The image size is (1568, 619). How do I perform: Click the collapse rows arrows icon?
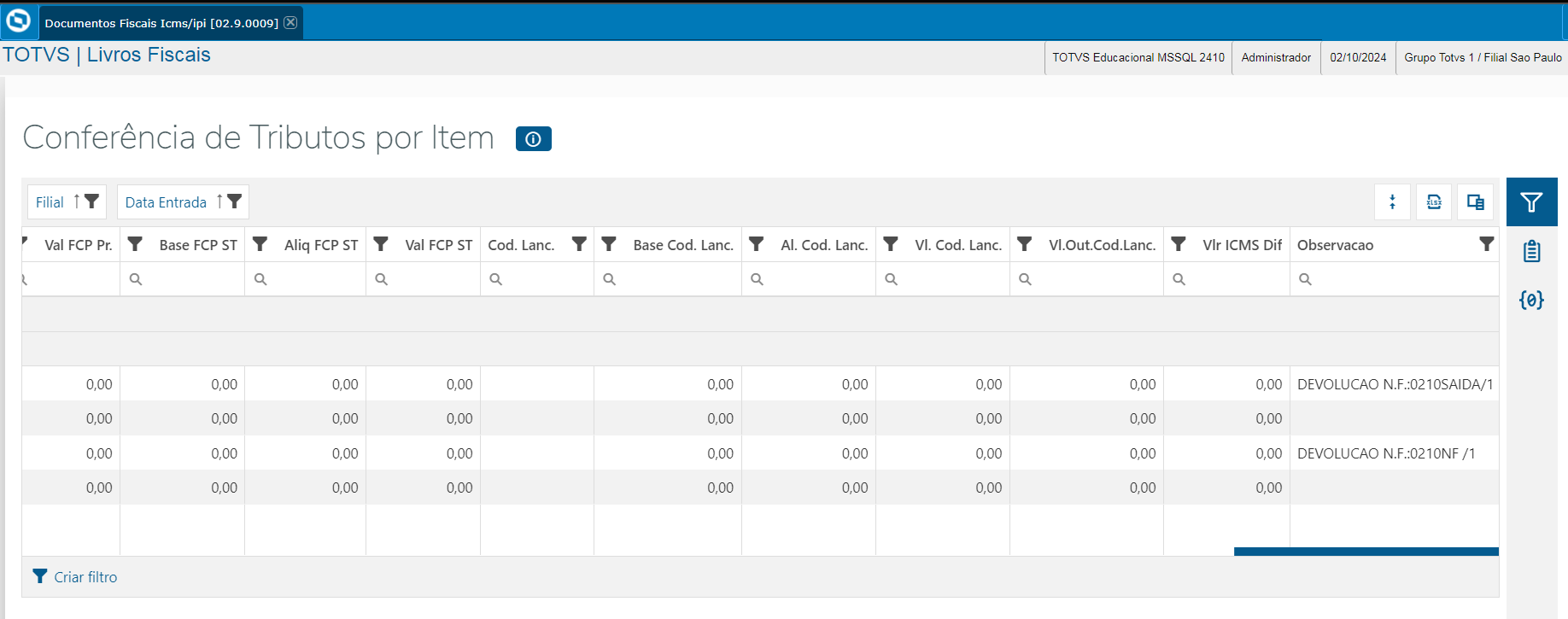point(1392,202)
